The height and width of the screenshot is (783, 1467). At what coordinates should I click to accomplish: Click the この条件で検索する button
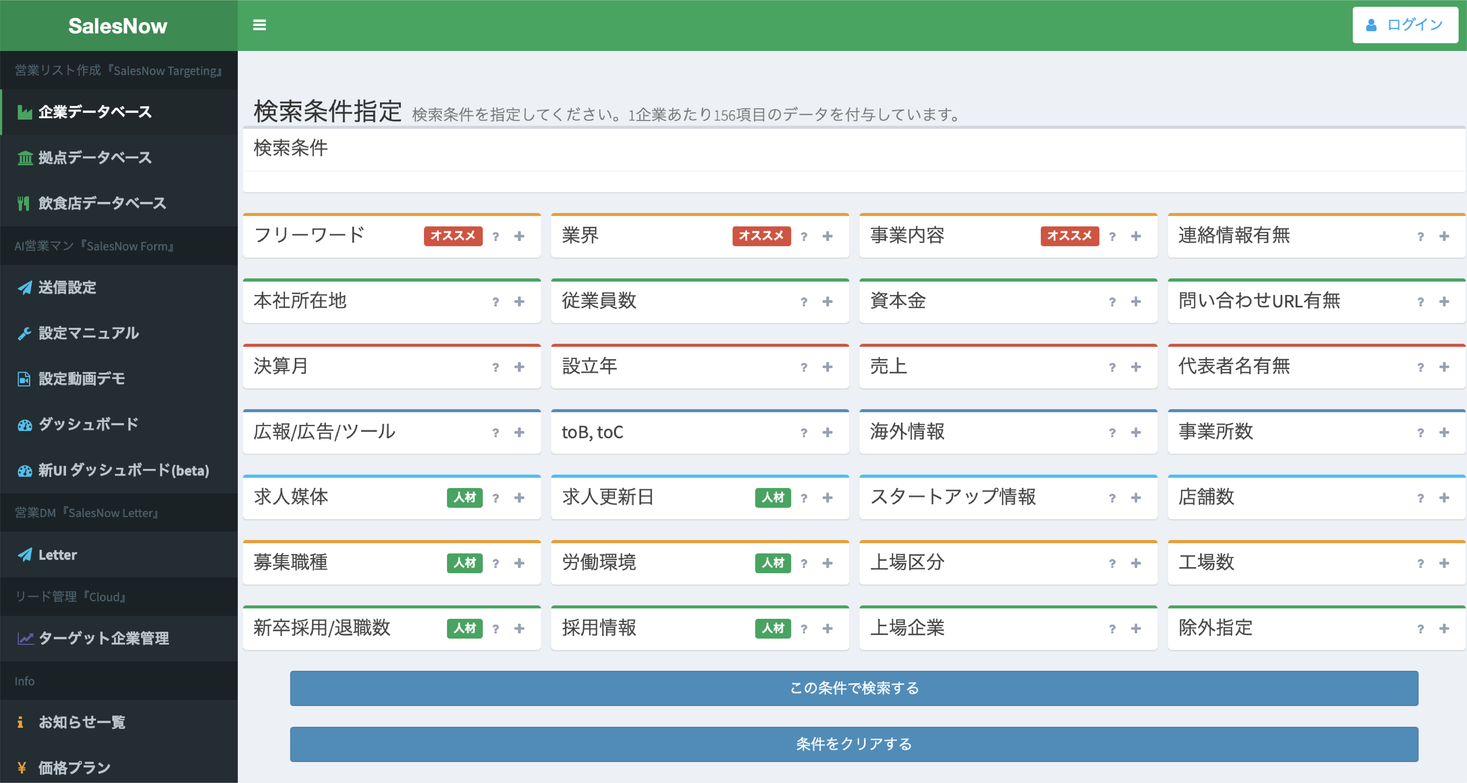point(853,688)
